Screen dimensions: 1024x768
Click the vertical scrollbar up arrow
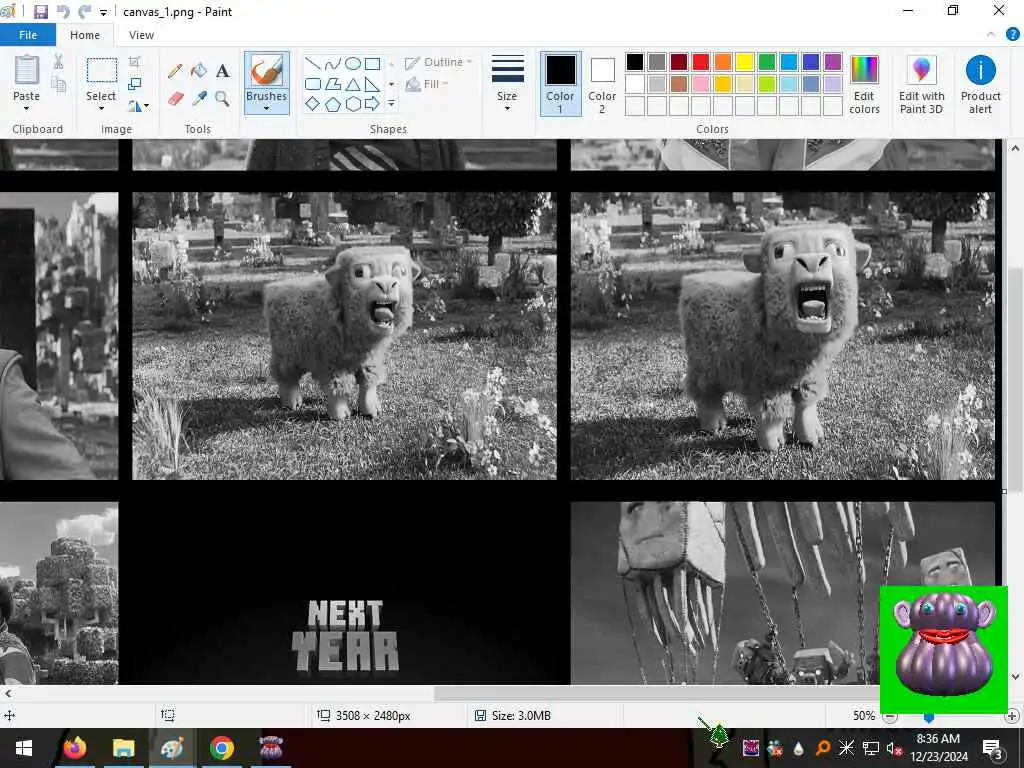coord(1016,148)
